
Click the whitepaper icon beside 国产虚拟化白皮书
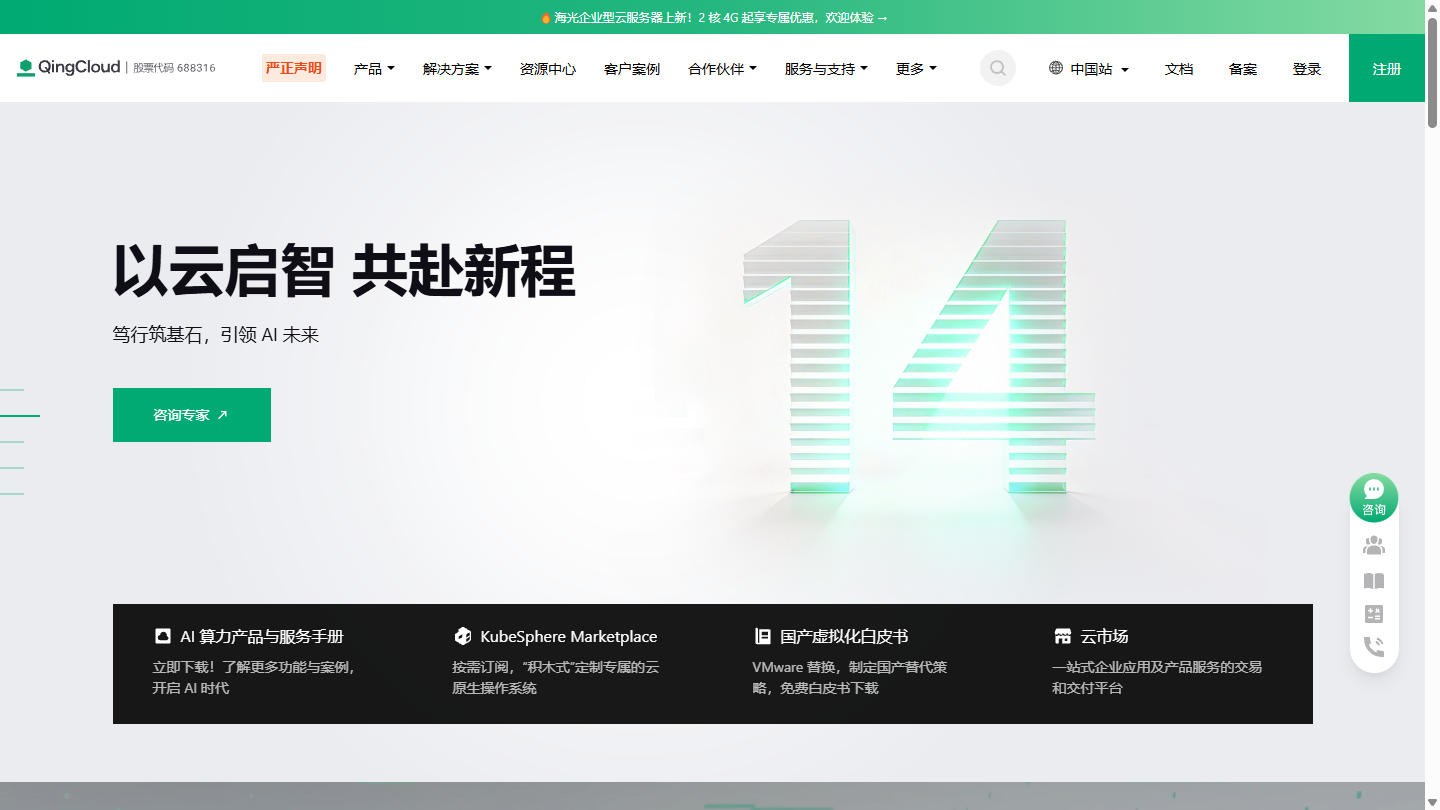762,636
